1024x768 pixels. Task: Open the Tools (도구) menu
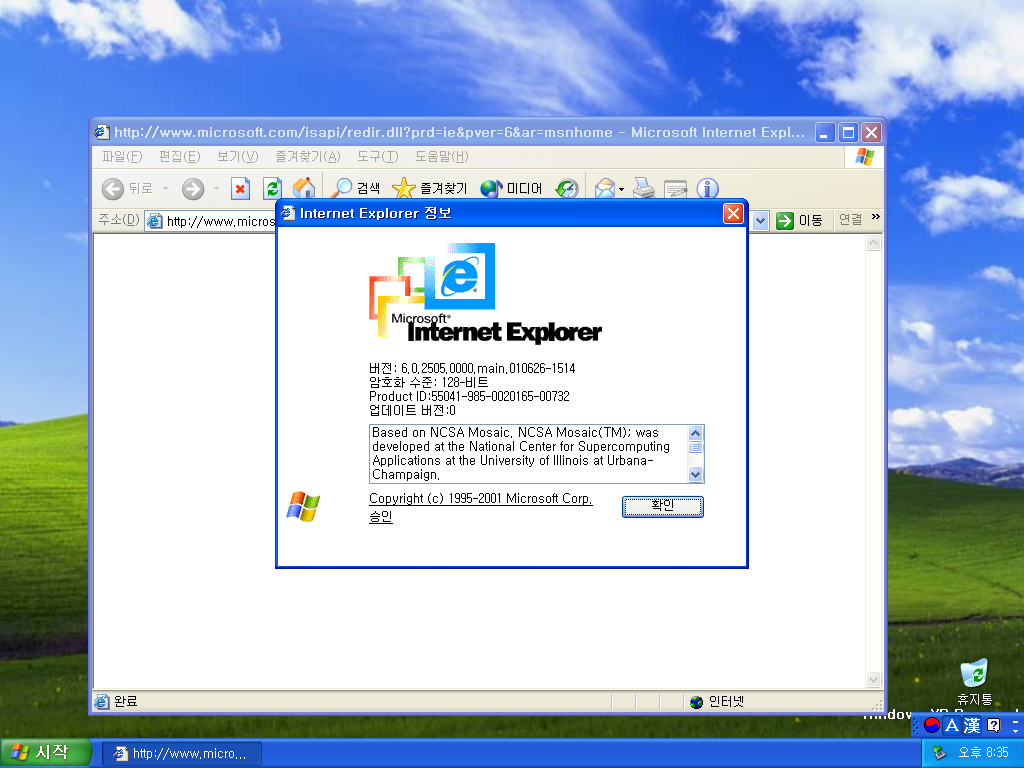[x=377, y=157]
